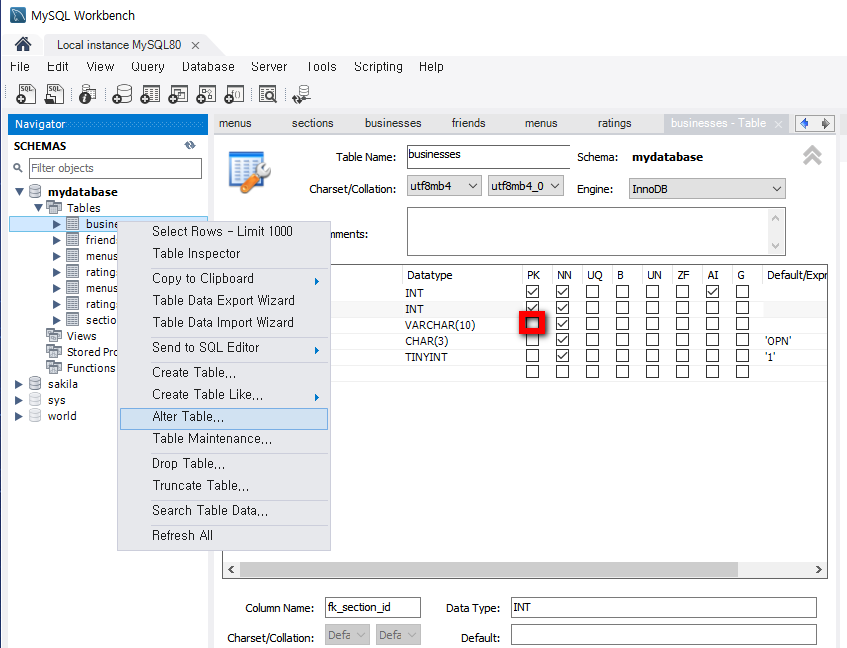Switch to the sections tab
847x648 pixels.
click(312, 124)
